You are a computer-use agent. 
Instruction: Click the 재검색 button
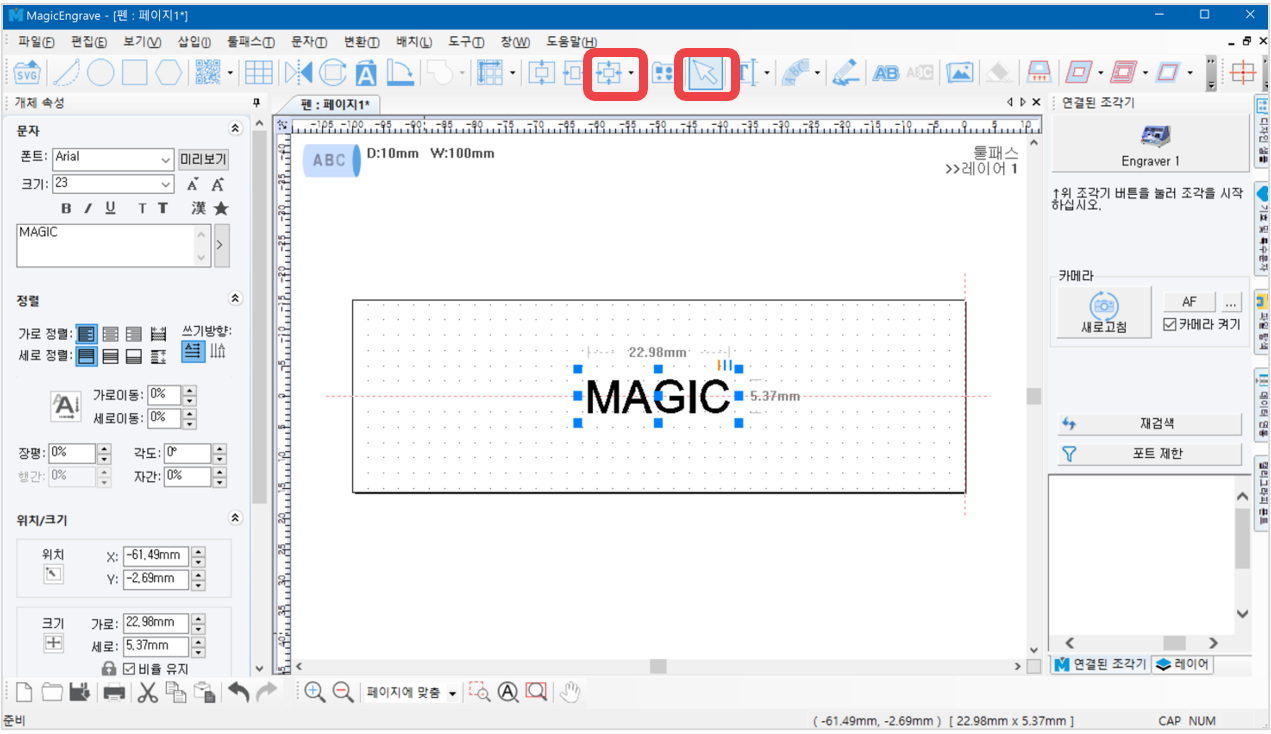click(1149, 424)
